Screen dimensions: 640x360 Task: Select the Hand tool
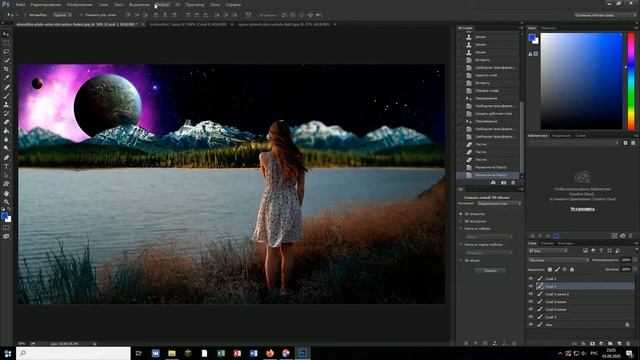point(6,193)
